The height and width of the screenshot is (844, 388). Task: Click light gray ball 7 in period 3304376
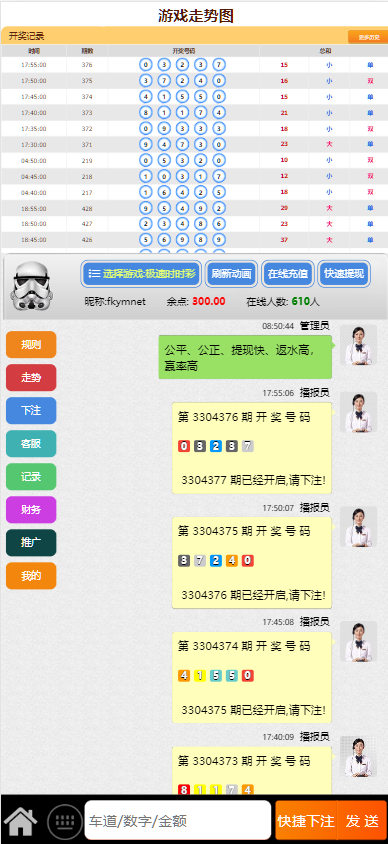[x=248, y=446]
